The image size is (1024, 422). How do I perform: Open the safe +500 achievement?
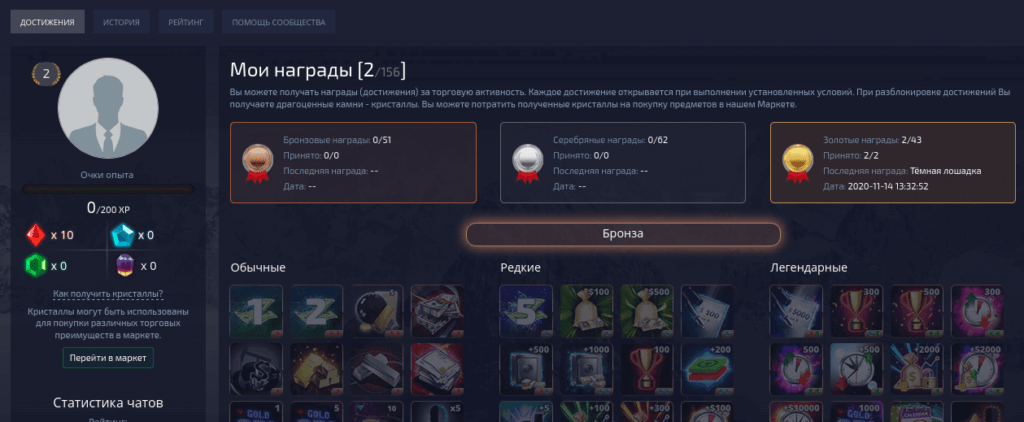(526, 370)
